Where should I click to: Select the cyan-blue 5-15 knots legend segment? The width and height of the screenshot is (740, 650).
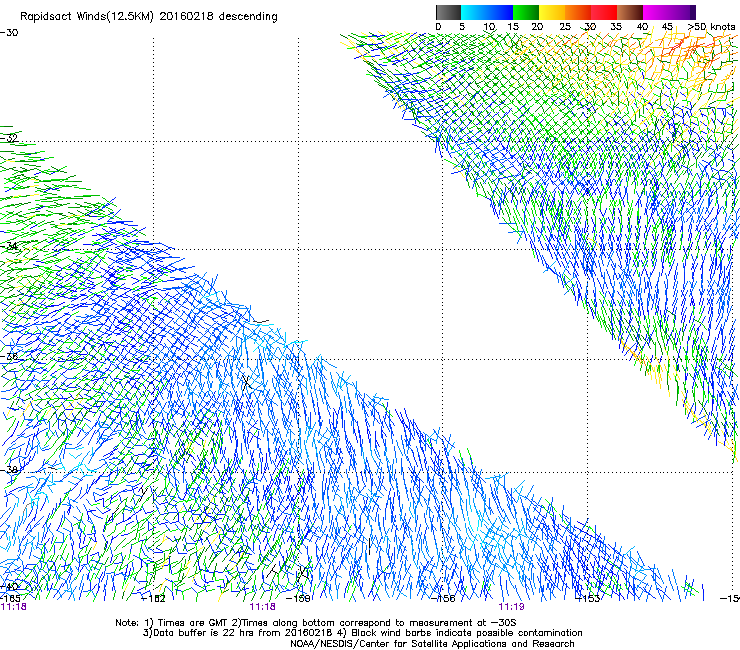[x=487, y=12]
